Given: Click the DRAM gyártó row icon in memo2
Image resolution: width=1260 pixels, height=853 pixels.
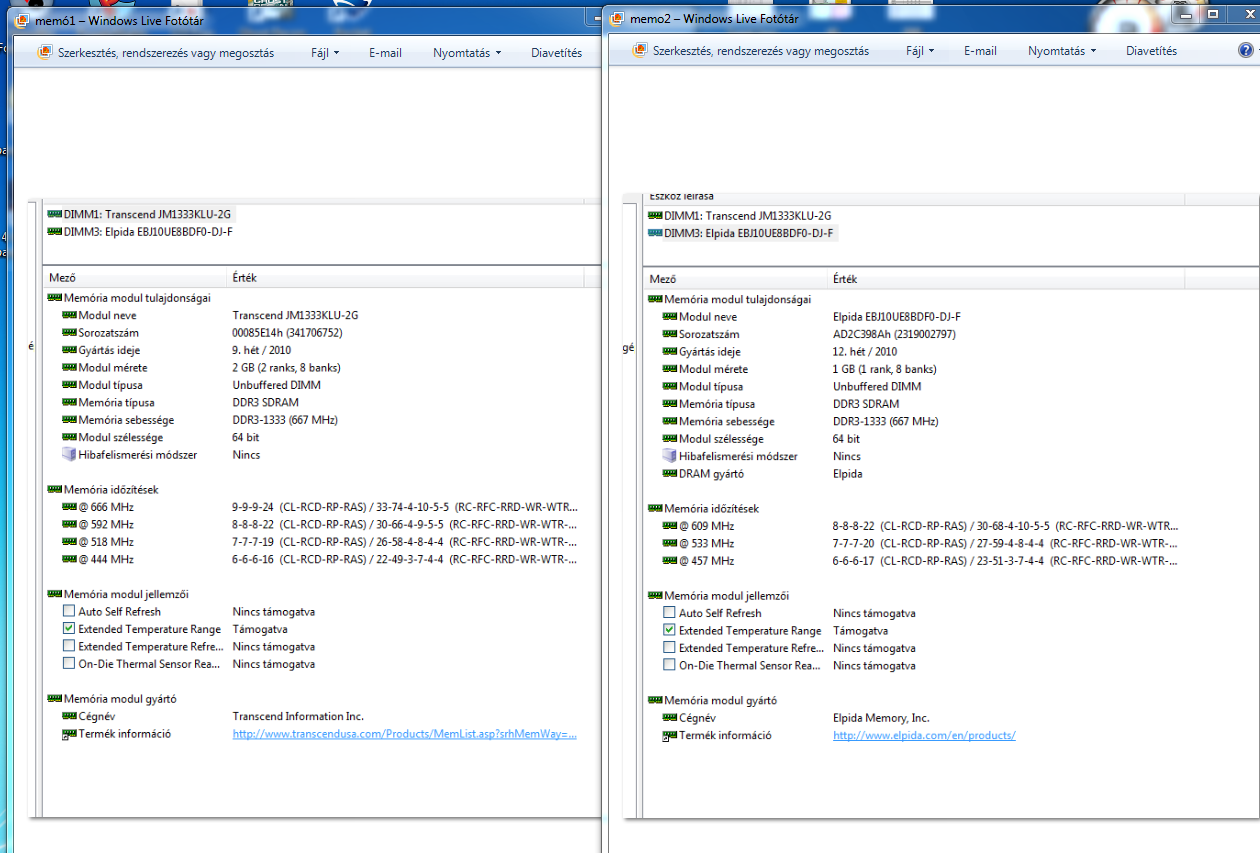Looking at the screenshot, I should pos(670,474).
